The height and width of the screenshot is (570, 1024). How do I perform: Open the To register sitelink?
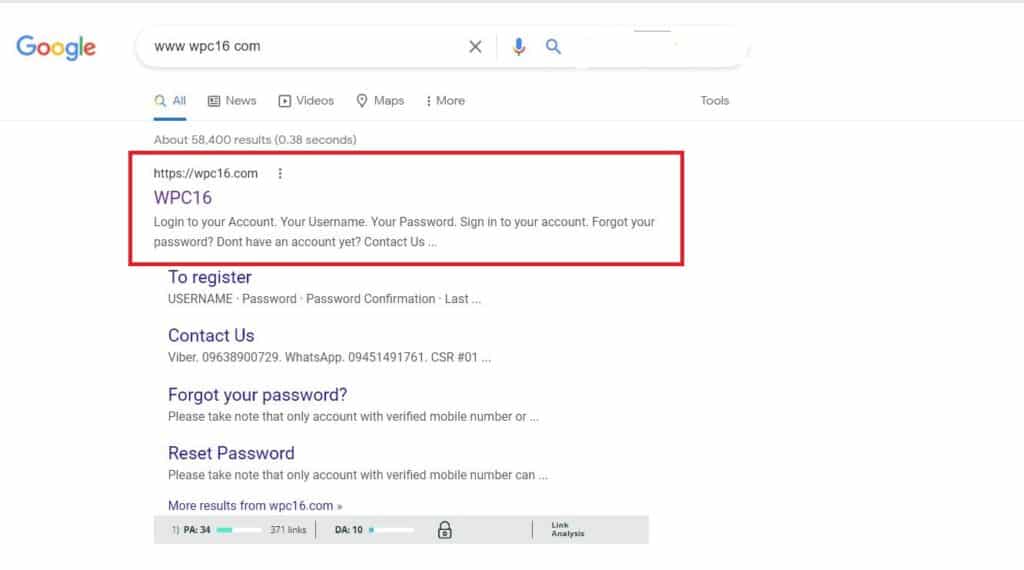(210, 277)
